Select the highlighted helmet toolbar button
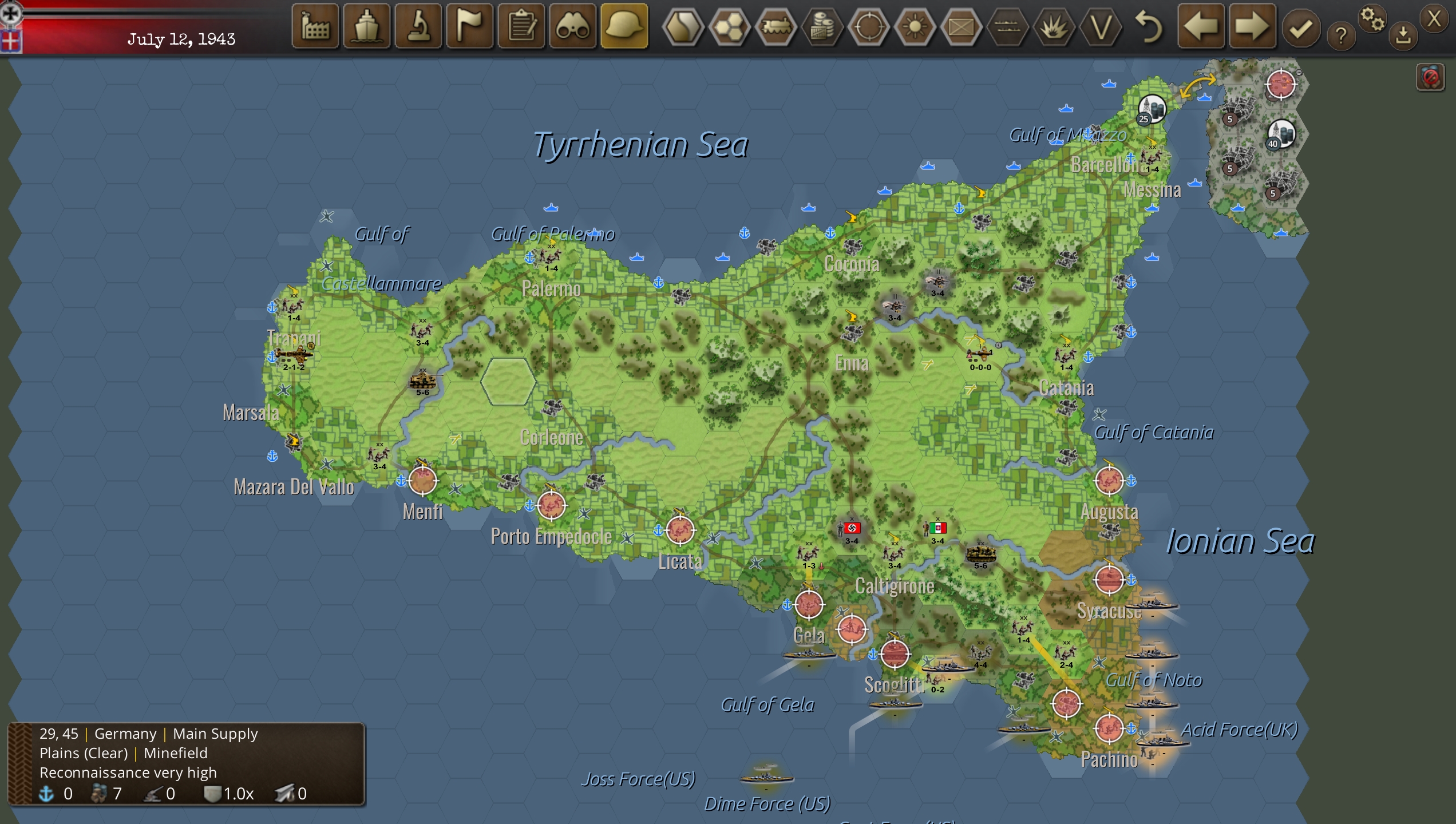The width and height of the screenshot is (1456, 824). pyautogui.click(x=624, y=26)
